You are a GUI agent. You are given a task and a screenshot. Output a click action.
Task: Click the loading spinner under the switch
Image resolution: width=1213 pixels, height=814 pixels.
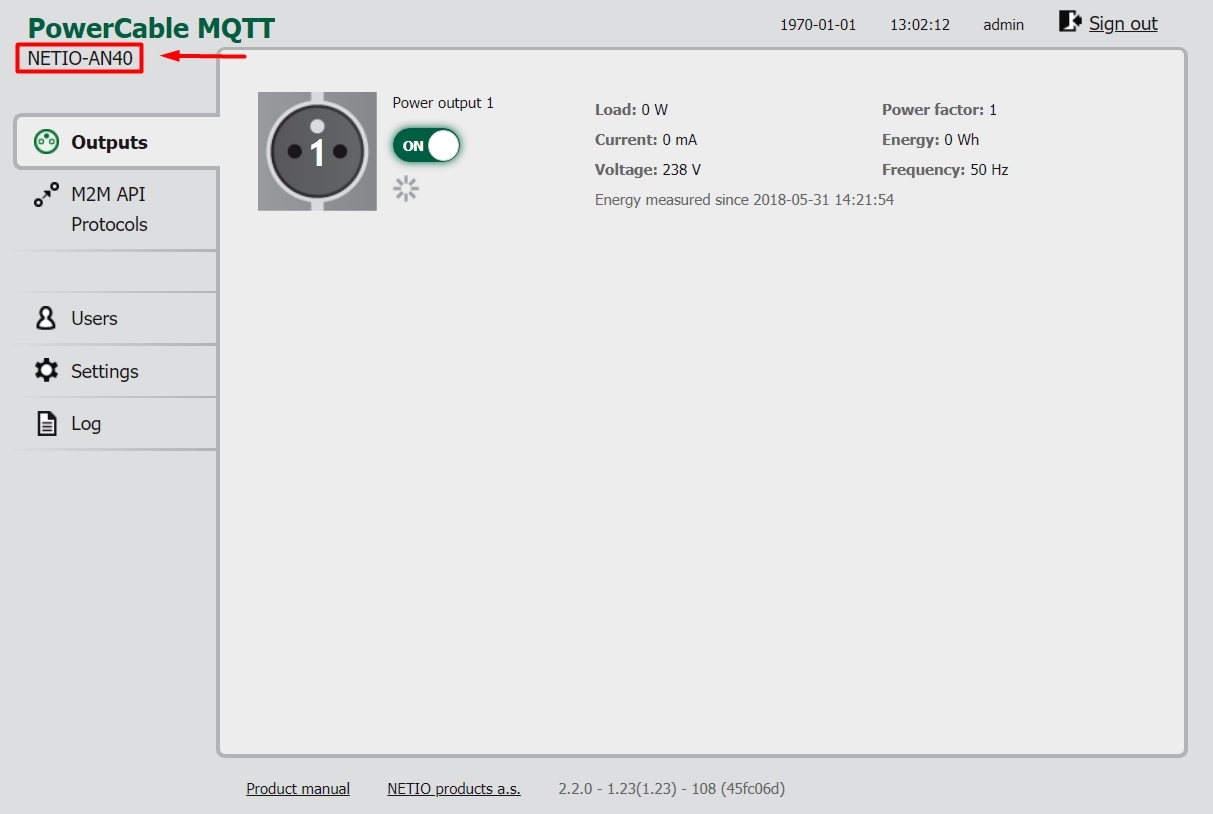pos(406,188)
